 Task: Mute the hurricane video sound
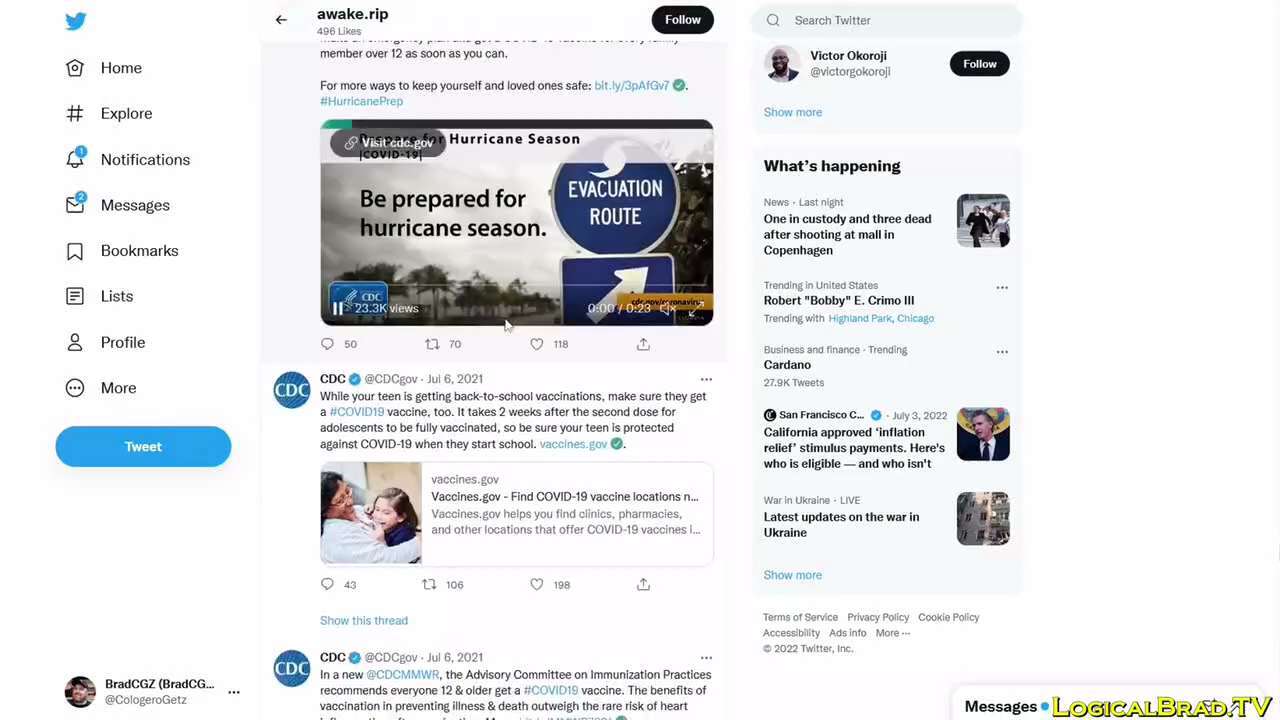(x=668, y=308)
